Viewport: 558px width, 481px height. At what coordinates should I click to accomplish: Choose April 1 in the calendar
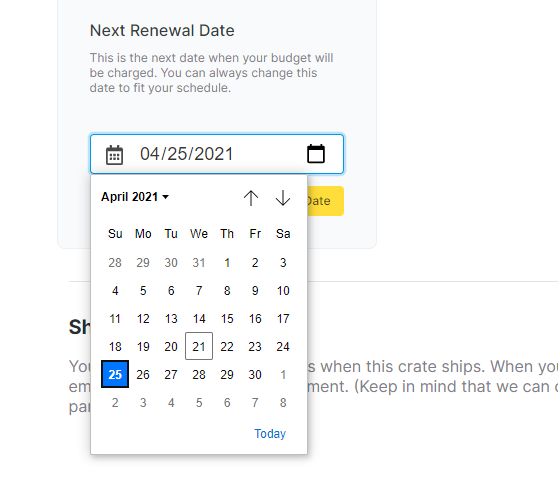coord(227,263)
